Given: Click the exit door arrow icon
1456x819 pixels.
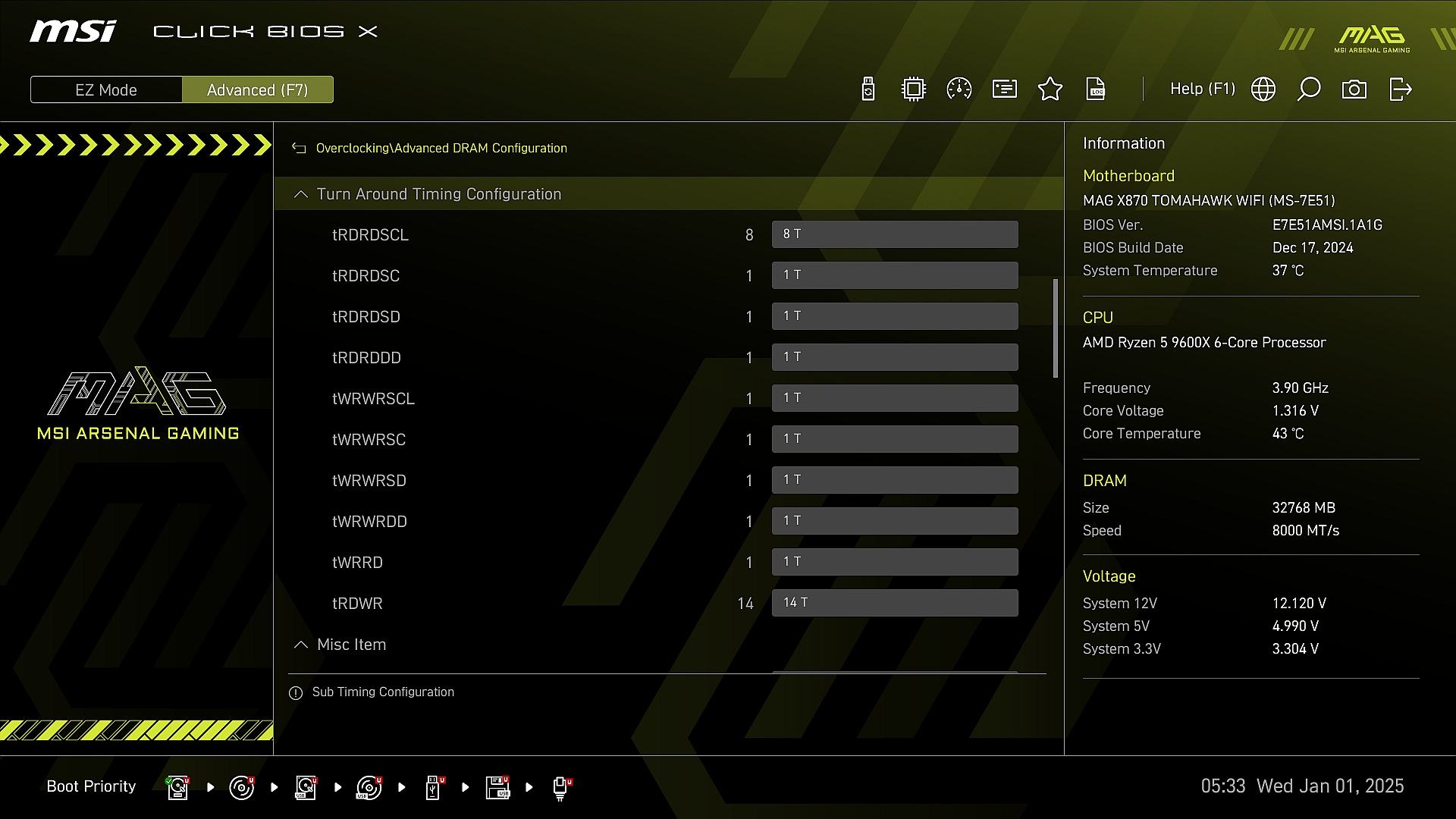Looking at the screenshot, I should pyautogui.click(x=1400, y=89).
